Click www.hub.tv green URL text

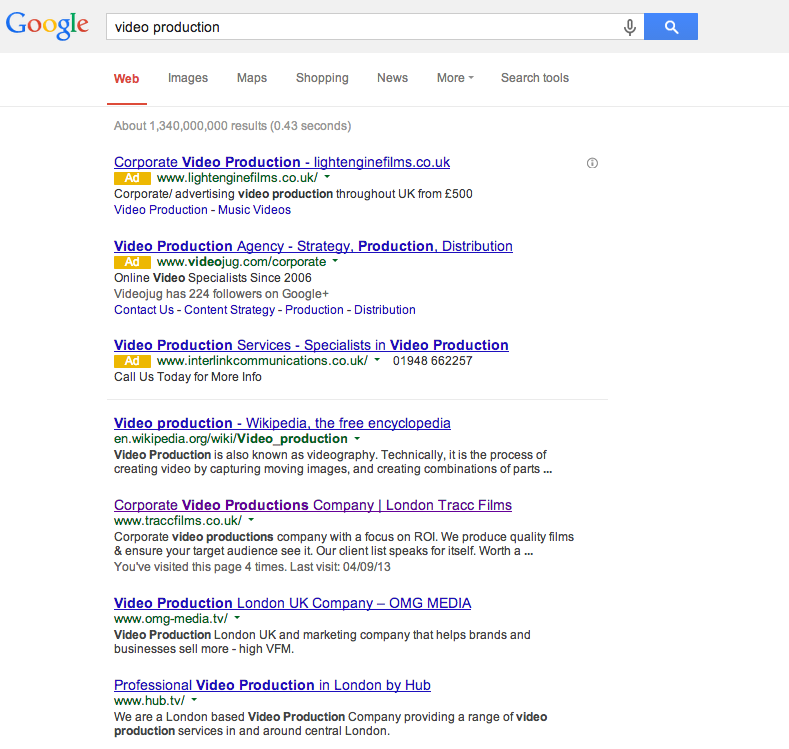pyautogui.click(x=149, y=701)
